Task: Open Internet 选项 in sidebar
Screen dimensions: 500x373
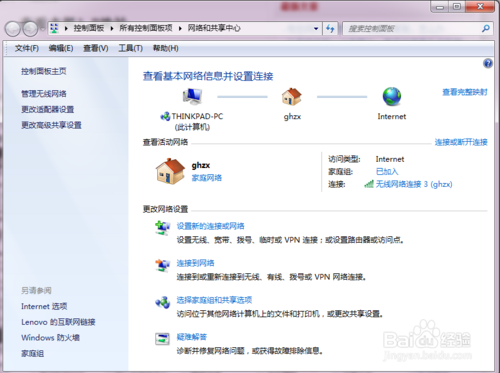Action: click(44, 306)
